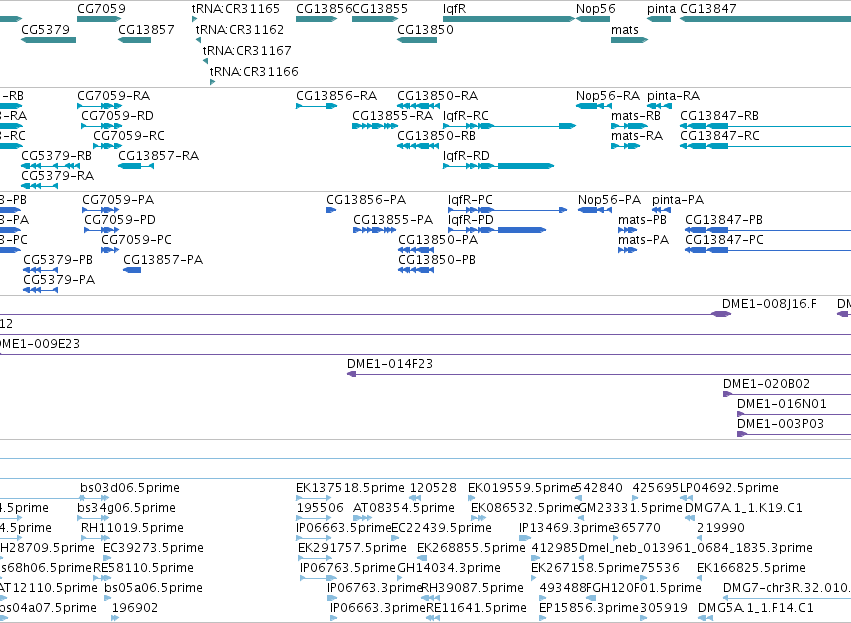Select the pinta-RA transcript
The image size is (851, 623).
[659, 106]
